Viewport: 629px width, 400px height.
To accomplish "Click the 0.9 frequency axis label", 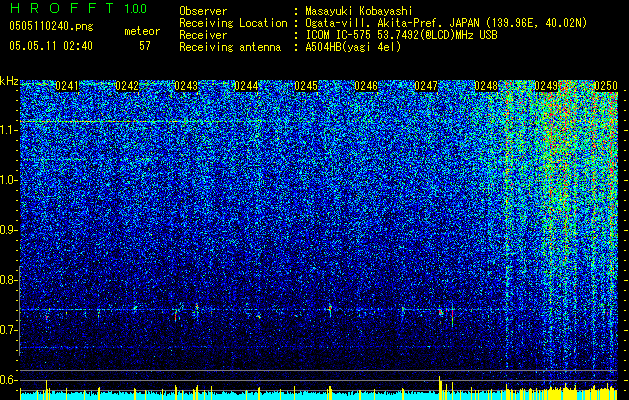I will (x=8, y=230).
